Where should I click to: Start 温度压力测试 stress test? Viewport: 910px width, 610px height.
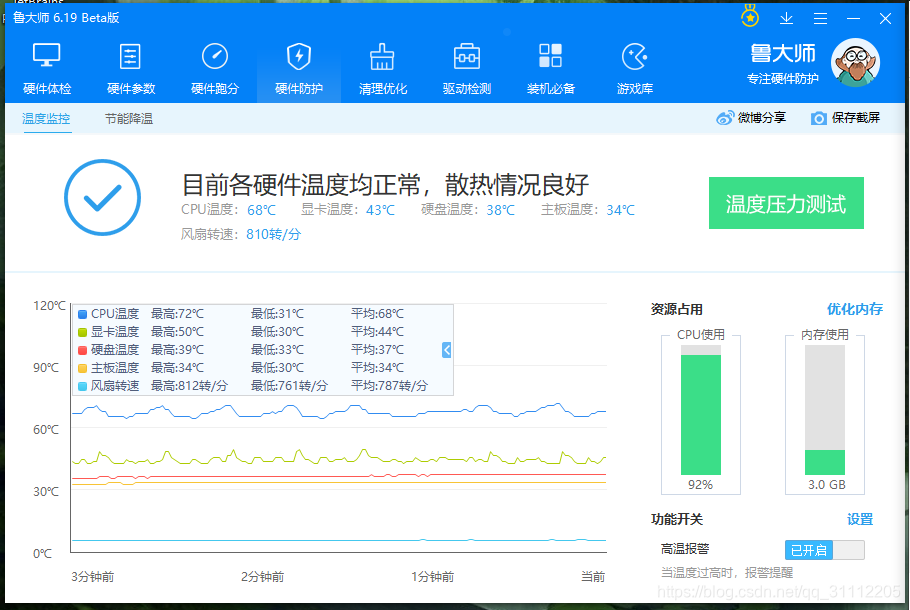[786, 203]
